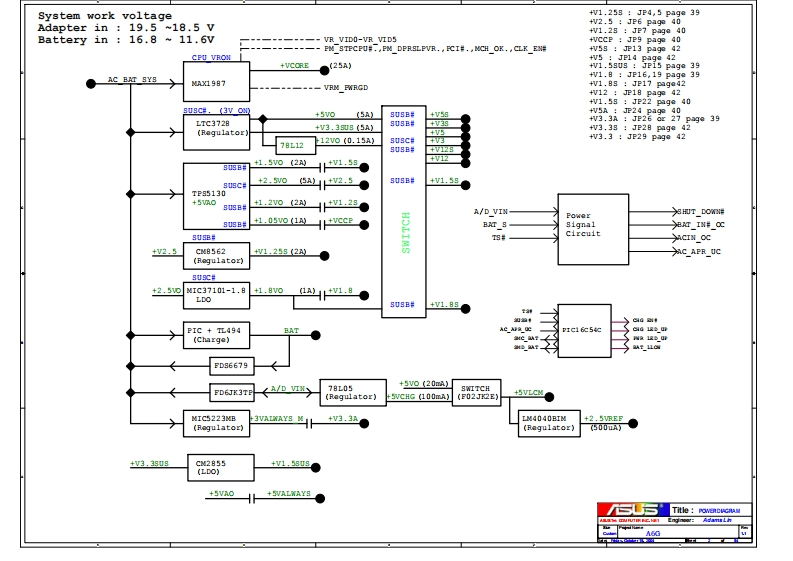The width and height of the screenshot is (793, 561).
Task: Click the 78L05 regulator block
Action: point(350,392)
